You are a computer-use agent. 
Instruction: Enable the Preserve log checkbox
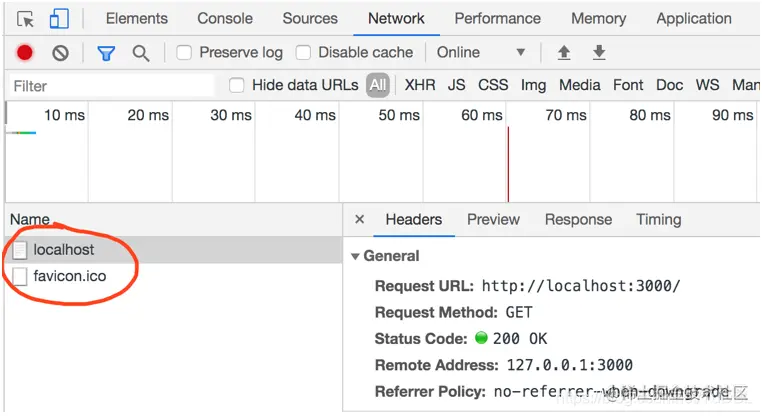pos(184,52)
